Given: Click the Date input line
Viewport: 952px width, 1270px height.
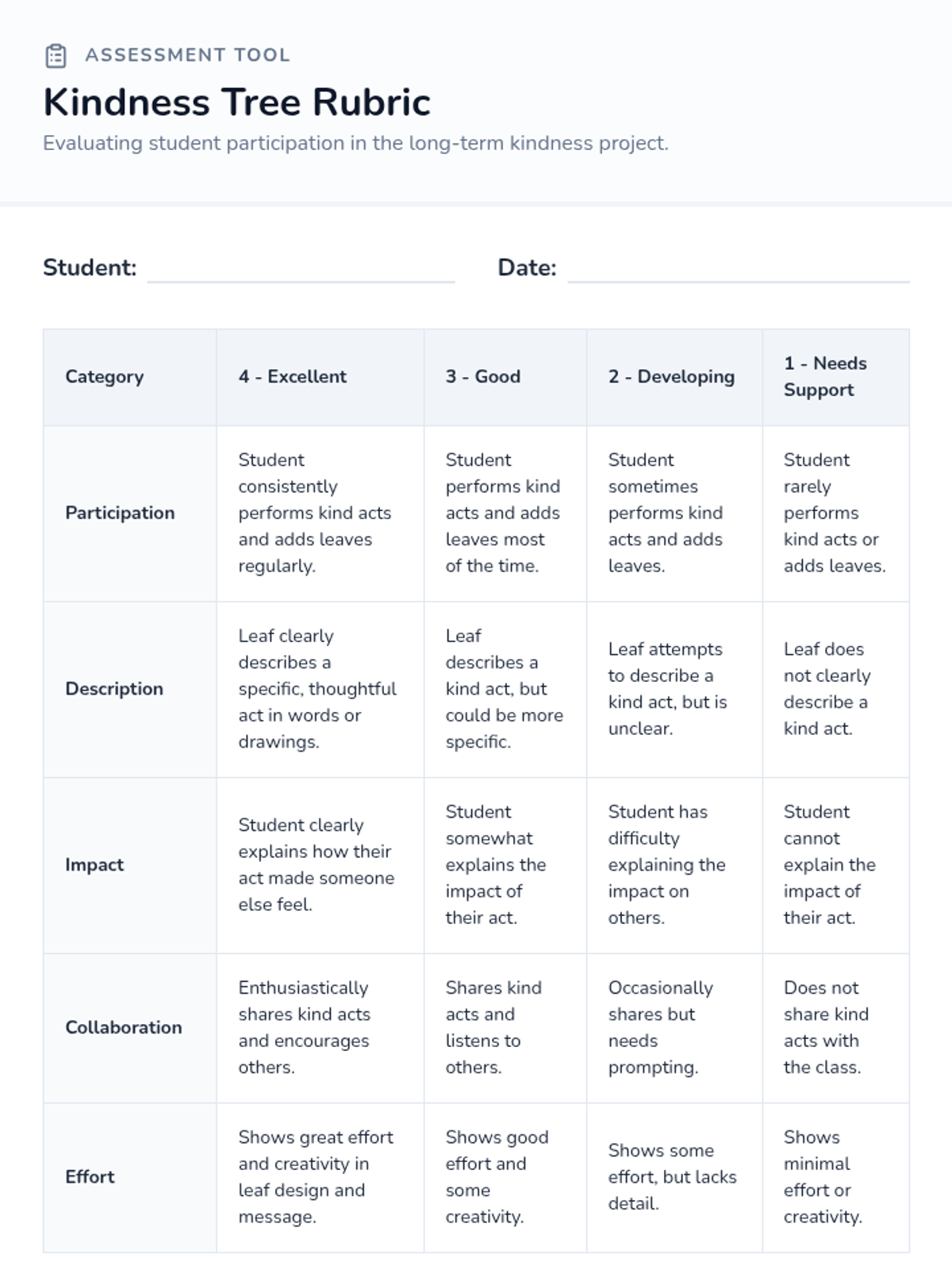Looking at the screenshot, I should (x=738, y=270).
